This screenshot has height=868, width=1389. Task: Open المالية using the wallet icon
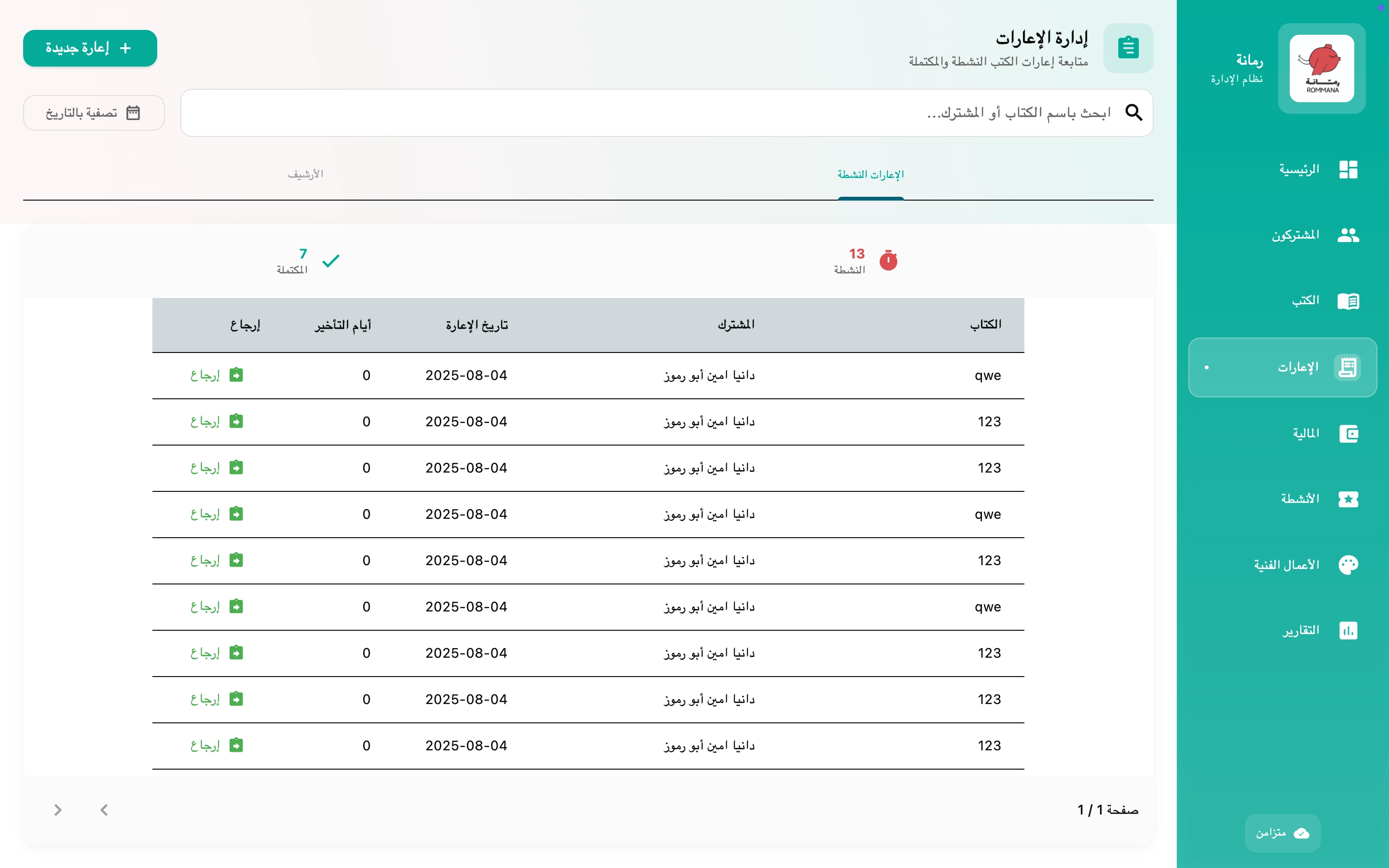point(1349,434)
